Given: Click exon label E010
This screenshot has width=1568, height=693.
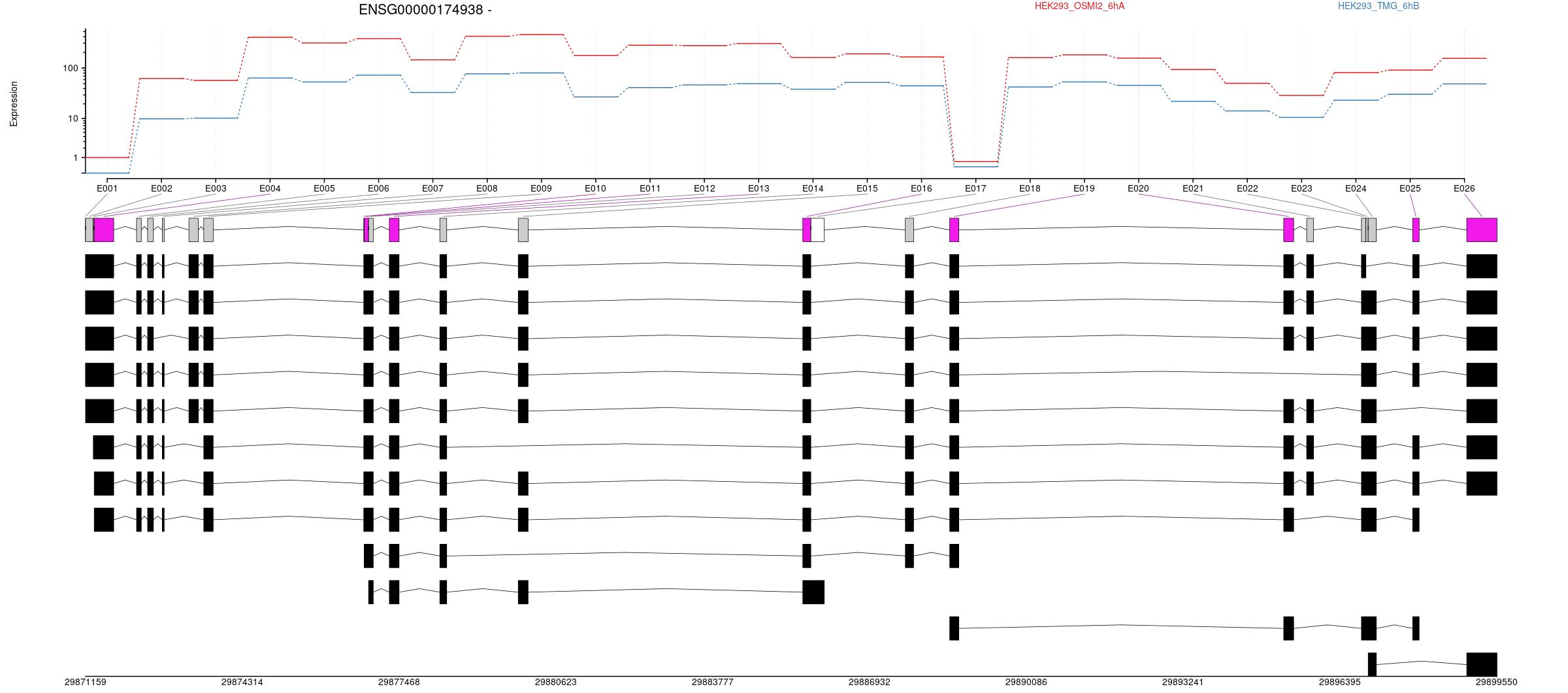Looking at the screenshot, I should point(595,188).
